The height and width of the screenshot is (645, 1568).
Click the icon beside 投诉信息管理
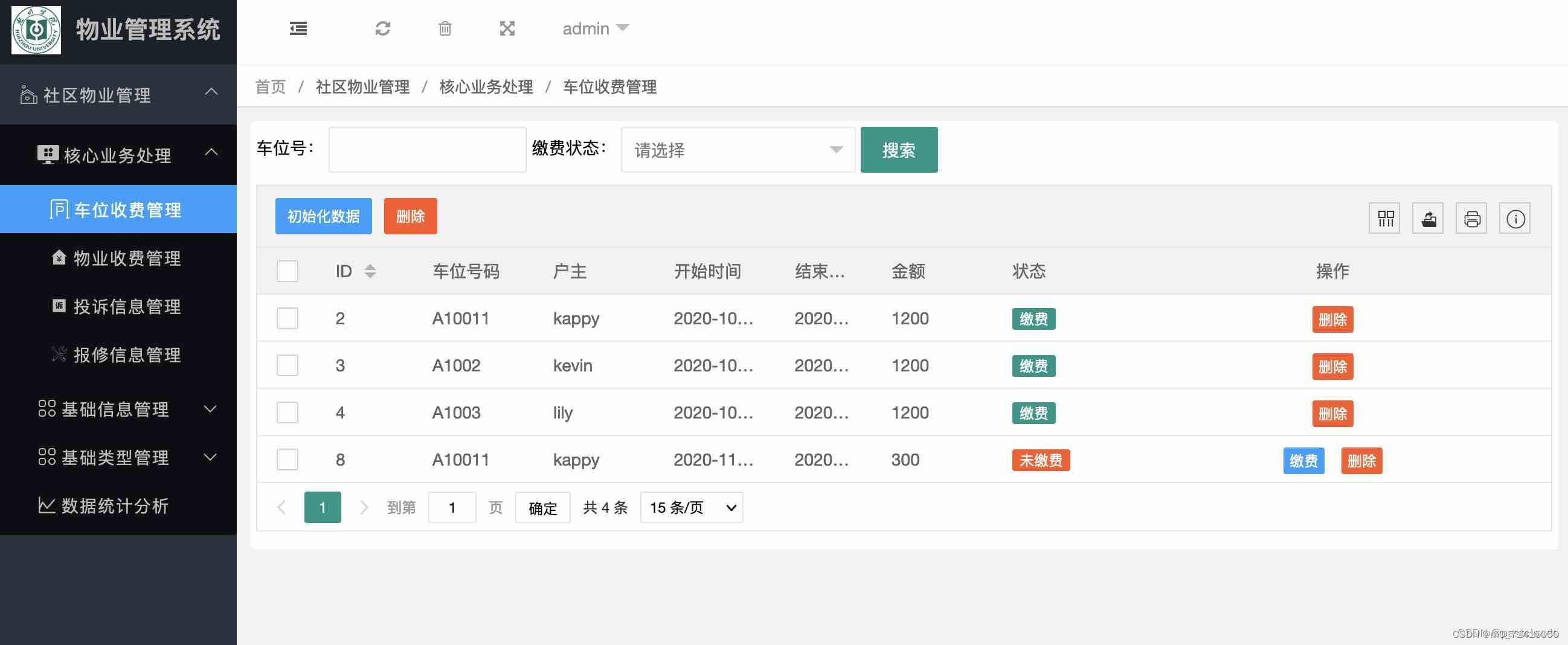59,306
